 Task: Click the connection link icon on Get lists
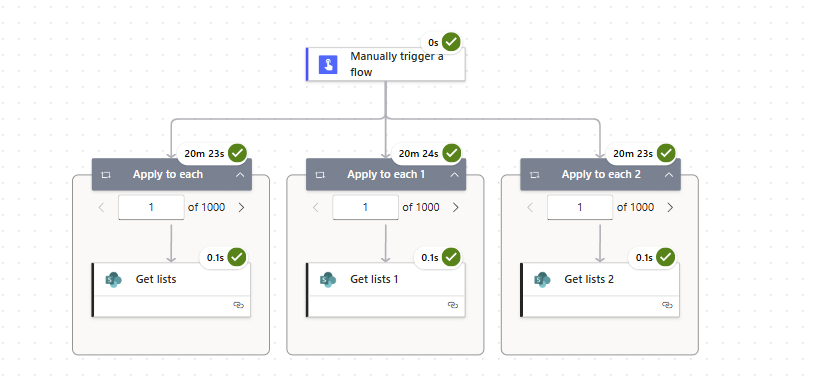point(239,305)
